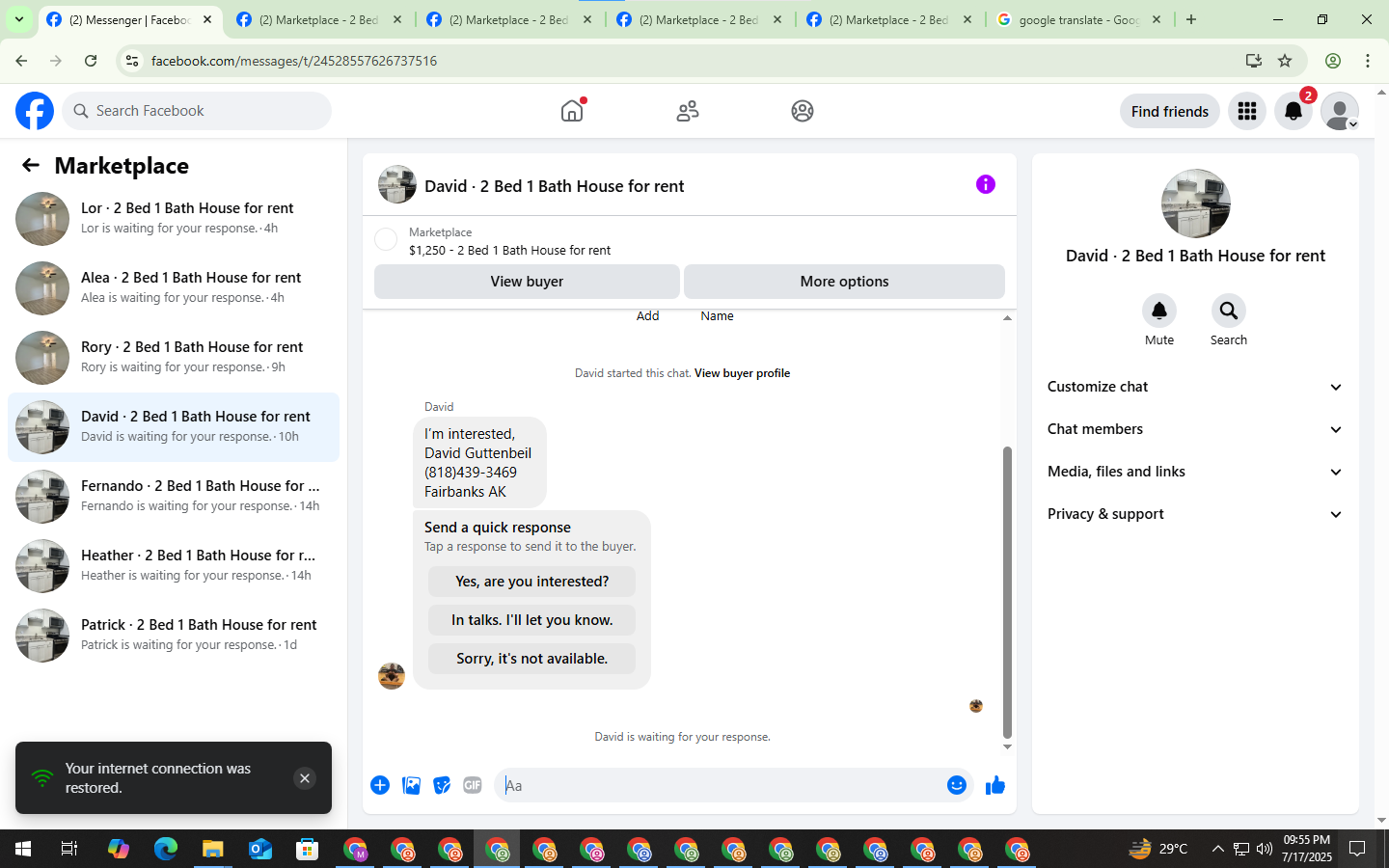The image size is (1389, 868).
Task: Focus the Aa message input field
Action: pos(719,785)
